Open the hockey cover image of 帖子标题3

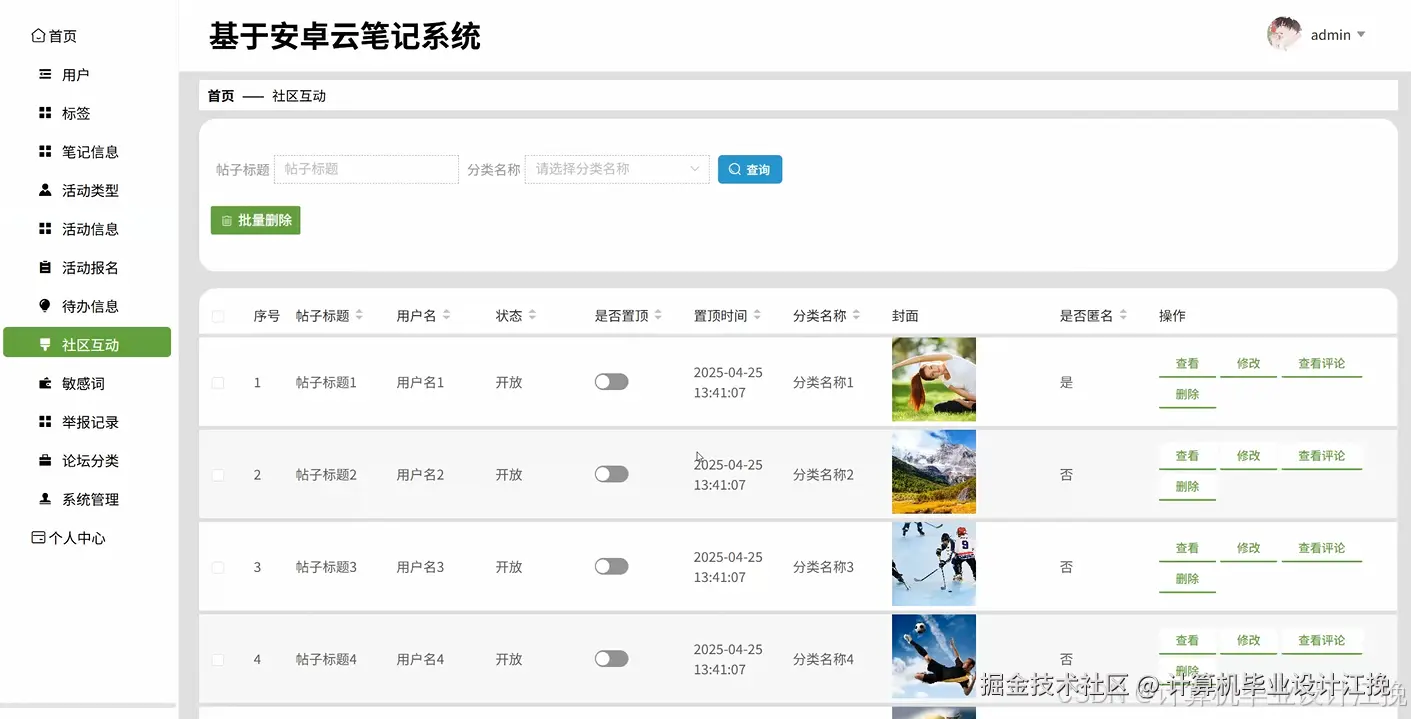(x=934, y=564)
